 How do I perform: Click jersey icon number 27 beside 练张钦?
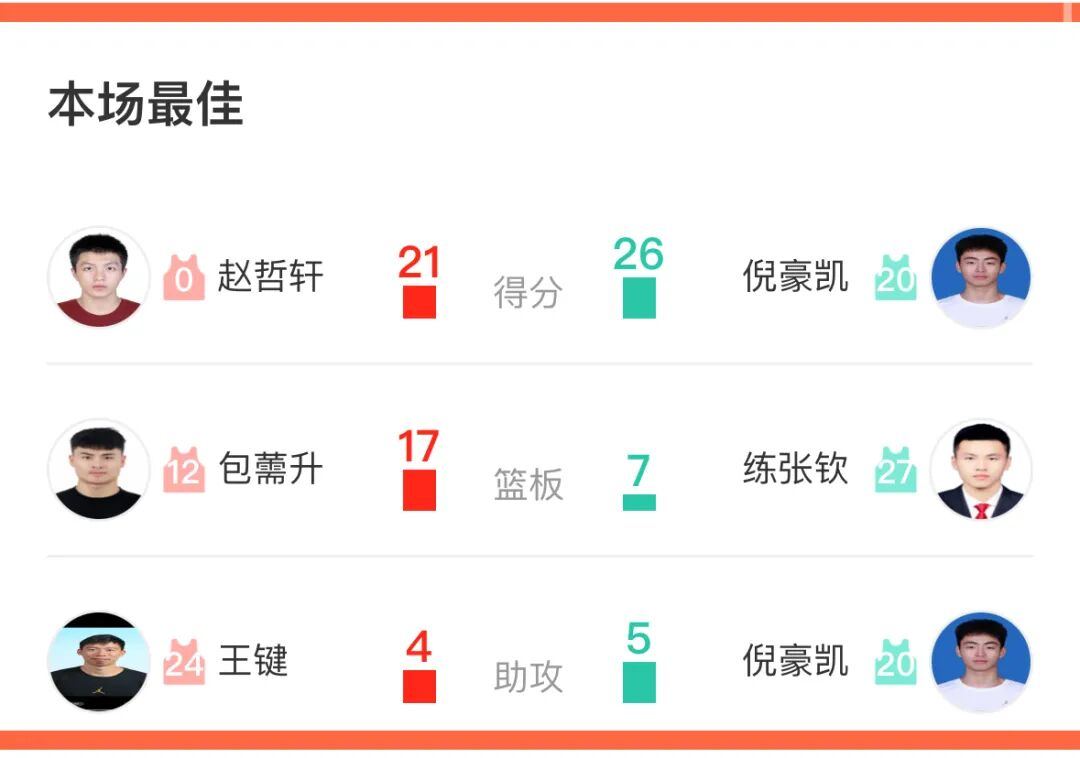click(x=896, y=470)
